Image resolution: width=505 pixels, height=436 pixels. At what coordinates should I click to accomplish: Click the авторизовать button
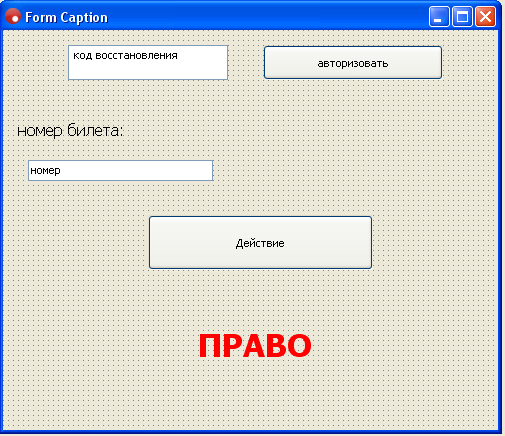[353, 63]
